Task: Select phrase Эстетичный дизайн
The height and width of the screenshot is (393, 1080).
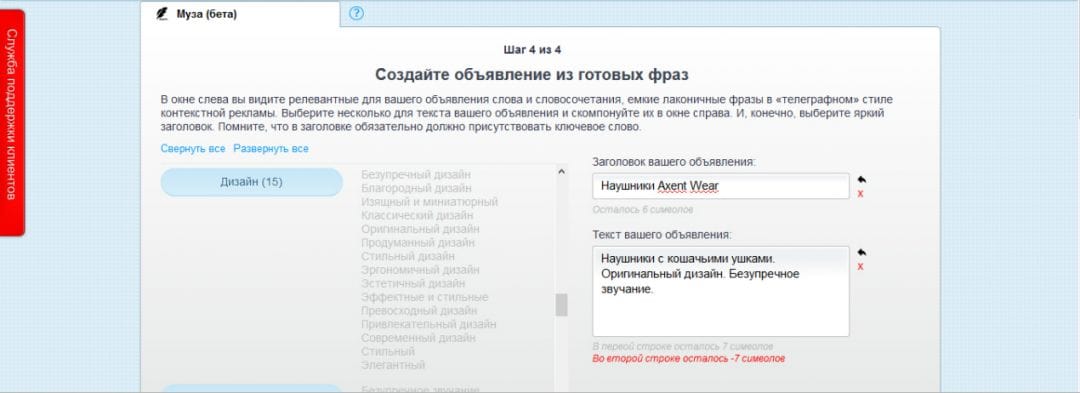Action: coord(413,284)
